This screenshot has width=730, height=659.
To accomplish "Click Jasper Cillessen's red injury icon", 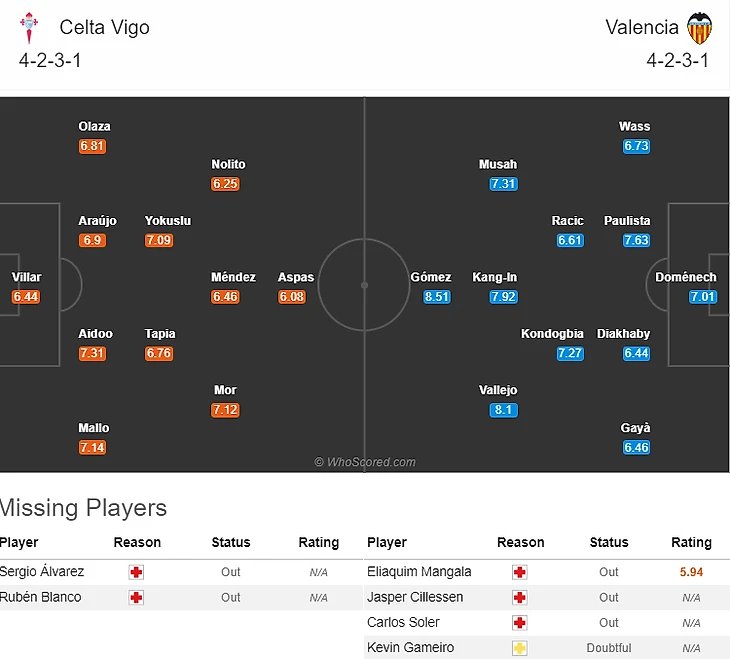I will pyautogui.click(x=520, y=597).
